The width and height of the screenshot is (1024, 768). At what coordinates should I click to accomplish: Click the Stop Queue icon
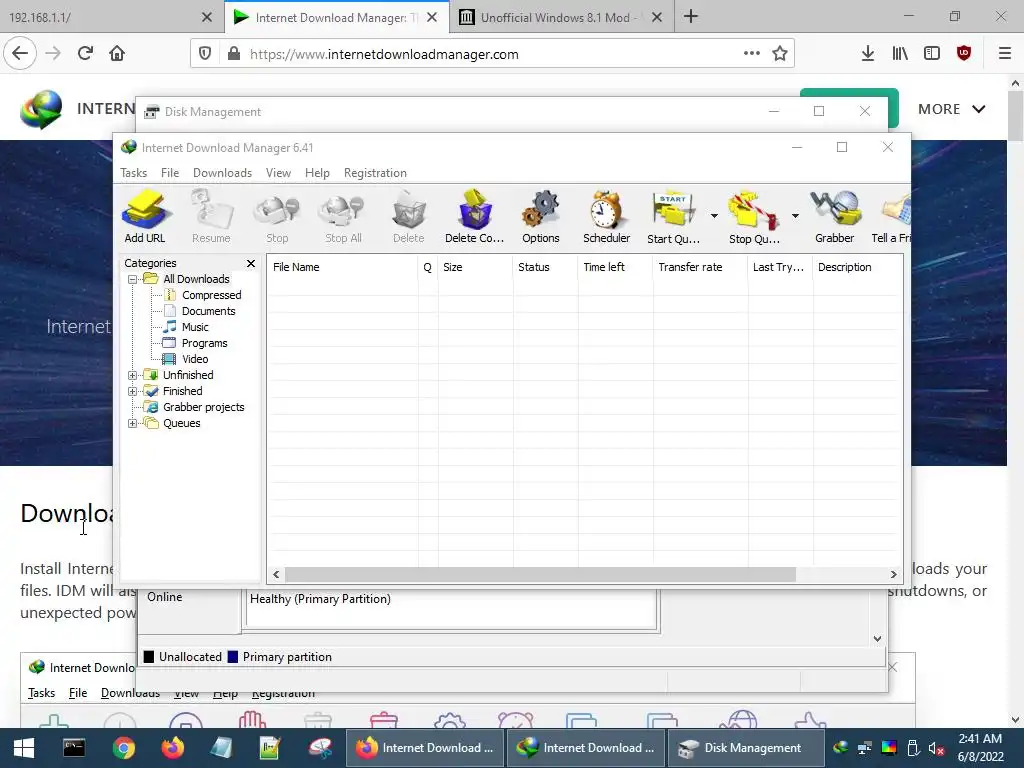[x=754, y=217]
